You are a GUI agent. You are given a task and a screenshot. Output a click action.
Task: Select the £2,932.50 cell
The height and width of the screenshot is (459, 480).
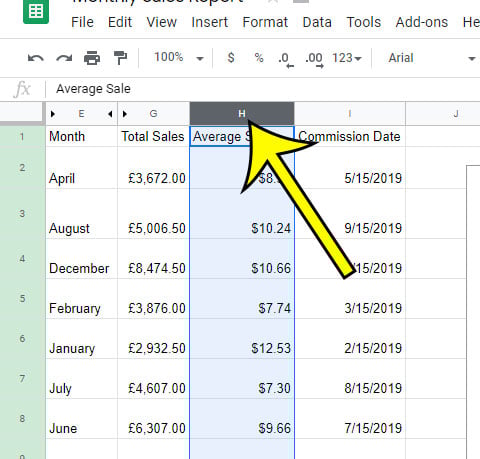pos(153,339)
